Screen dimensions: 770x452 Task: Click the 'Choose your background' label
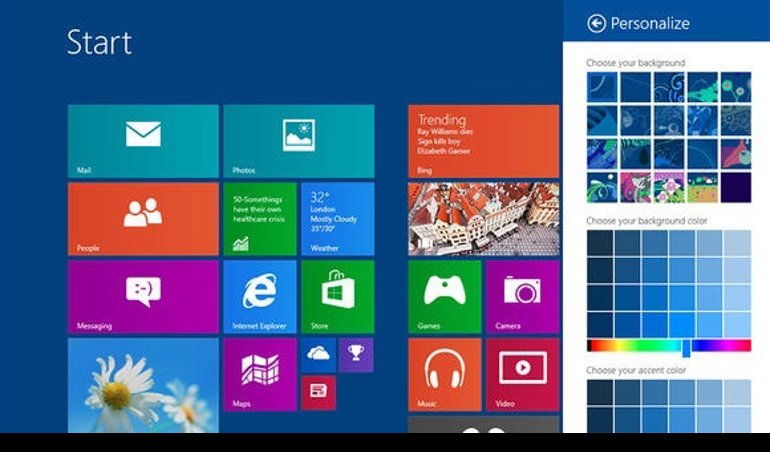tap(635, 63)
